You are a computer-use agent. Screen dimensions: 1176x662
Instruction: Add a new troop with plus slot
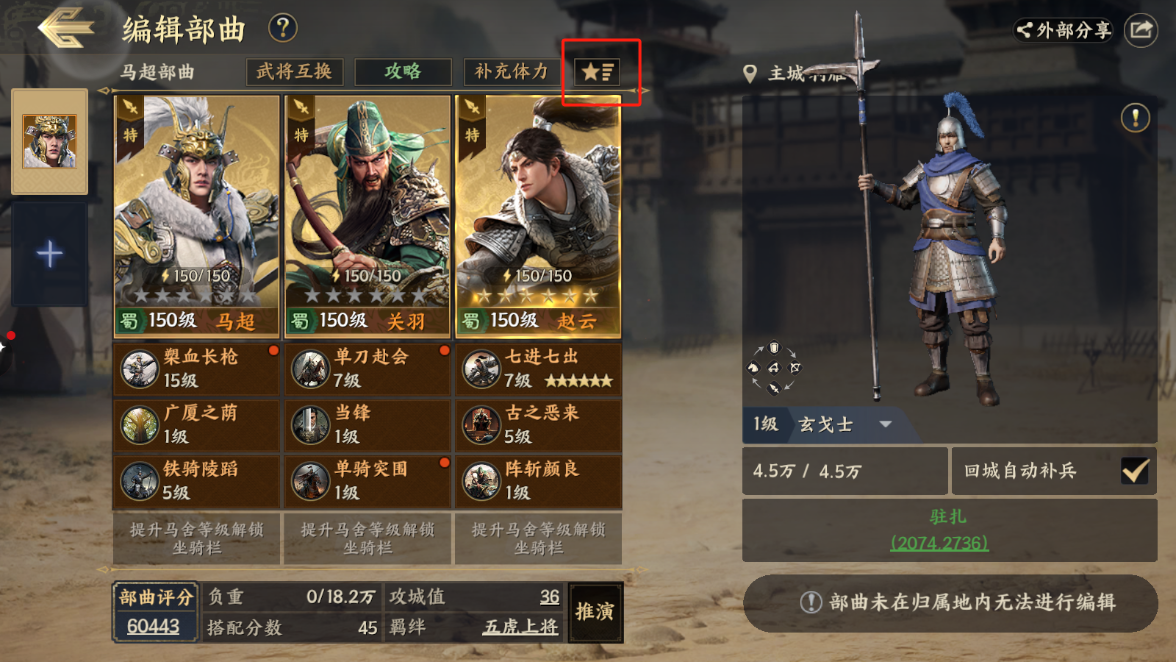tap(50, 254)
